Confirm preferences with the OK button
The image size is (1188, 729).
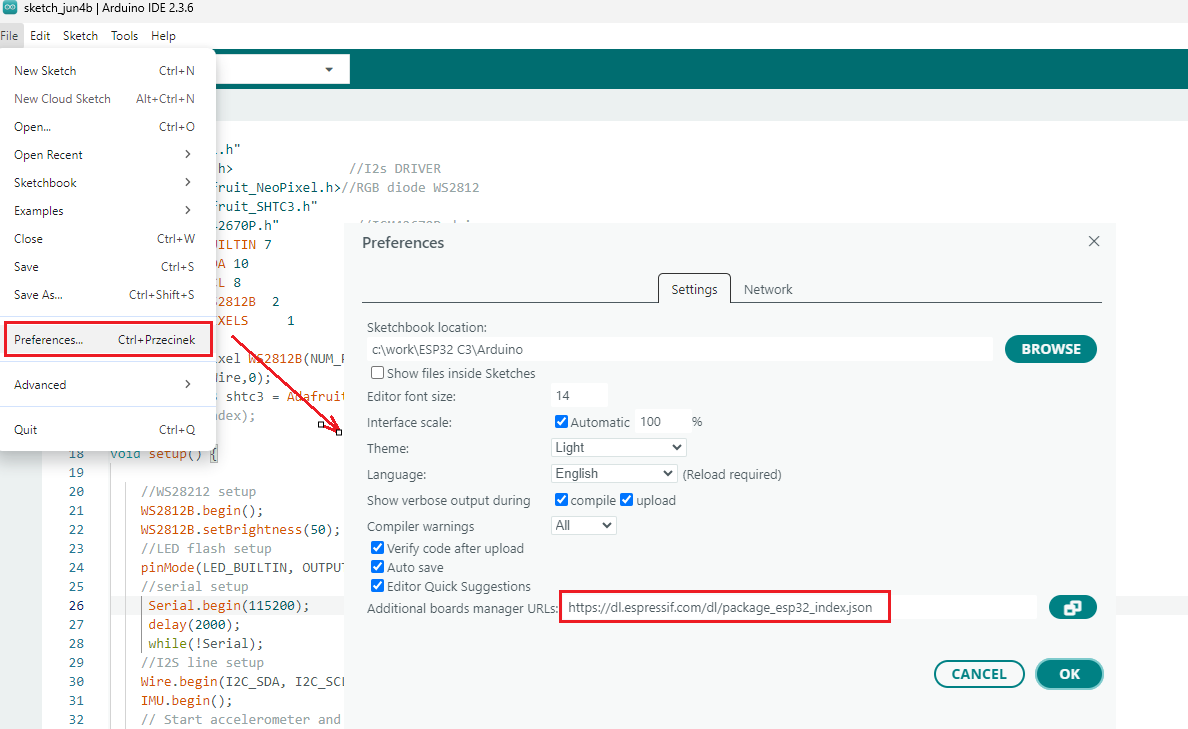coord(1069,674)
